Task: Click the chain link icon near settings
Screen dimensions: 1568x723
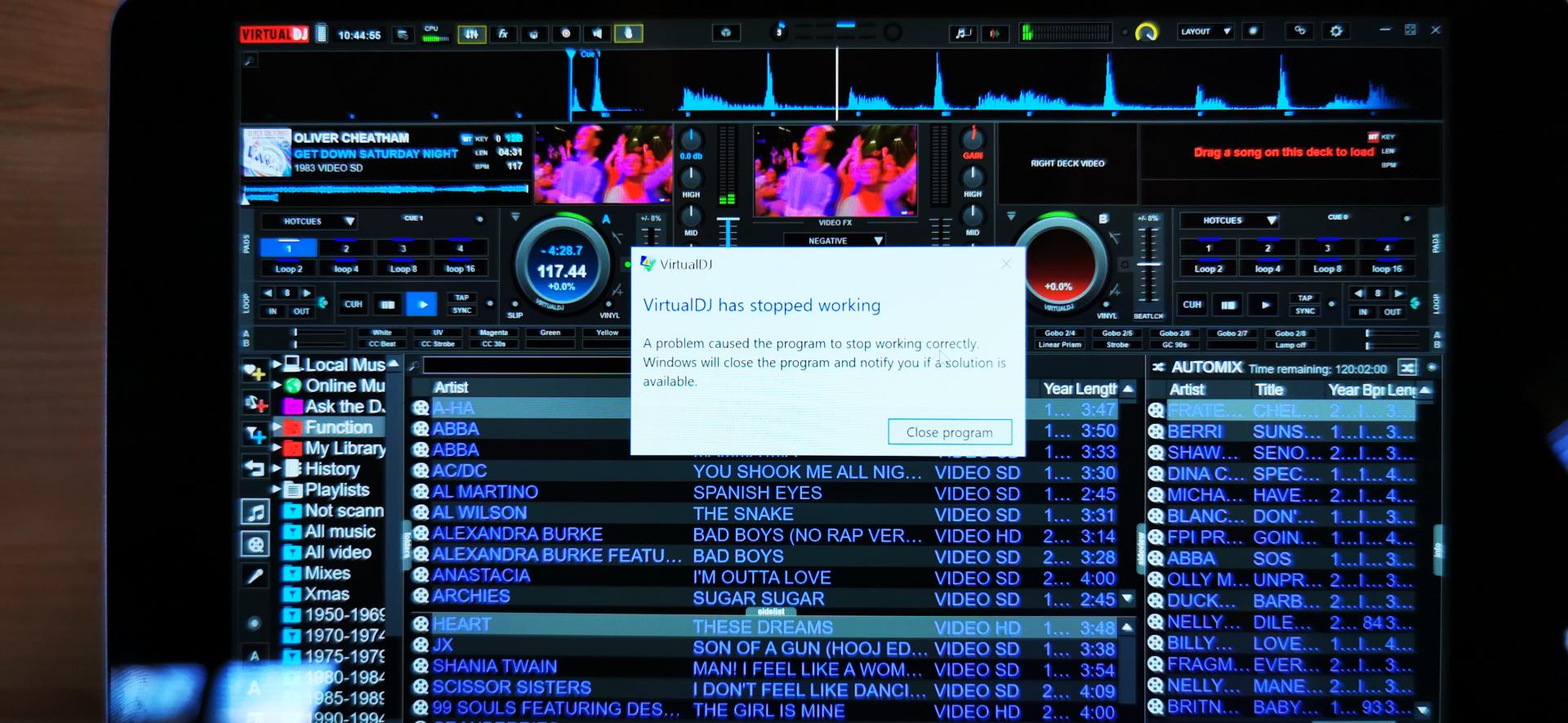Action: tap(1300, 31)
